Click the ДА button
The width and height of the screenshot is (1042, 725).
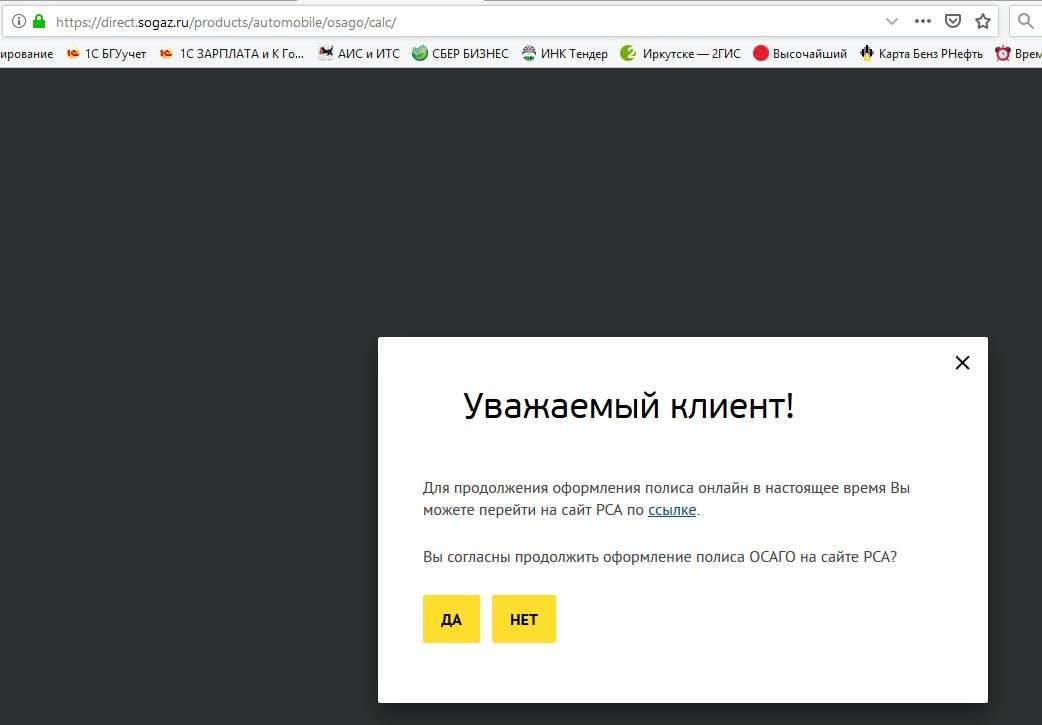click(x=451, y=619)
